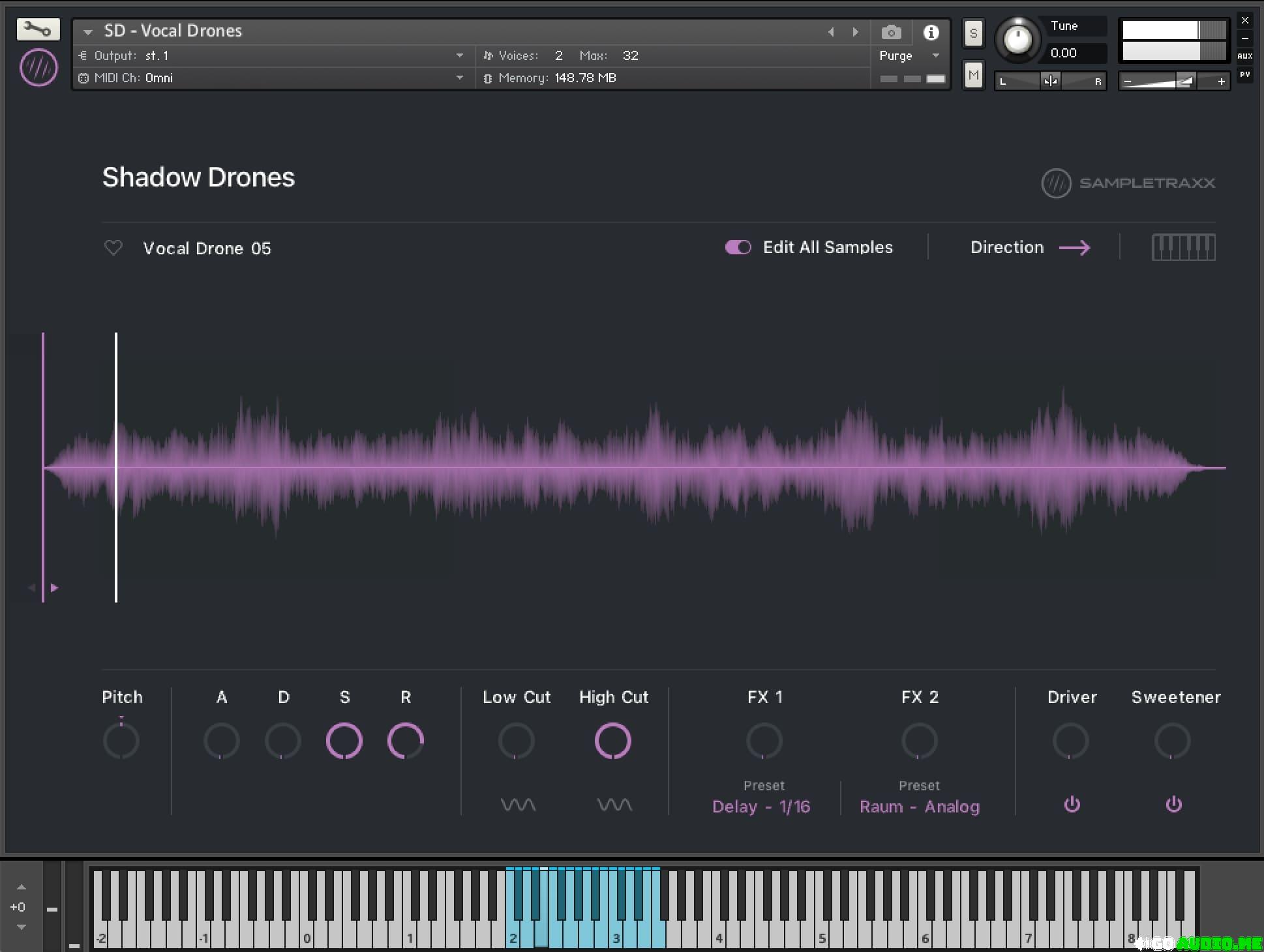Viewport: 1264px width, 952px height.
Task: Click the Direction arrow icon
Action: point(1074,248)
